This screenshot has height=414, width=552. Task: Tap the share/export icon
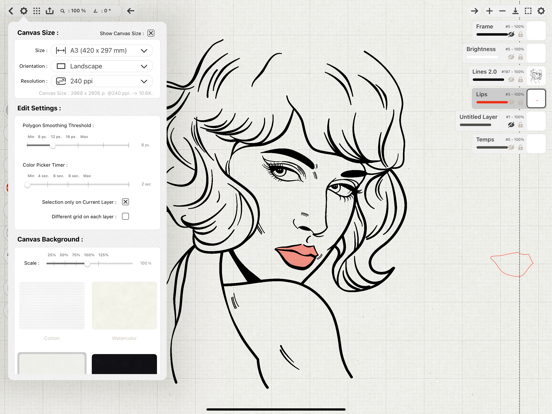pos(50,11)
